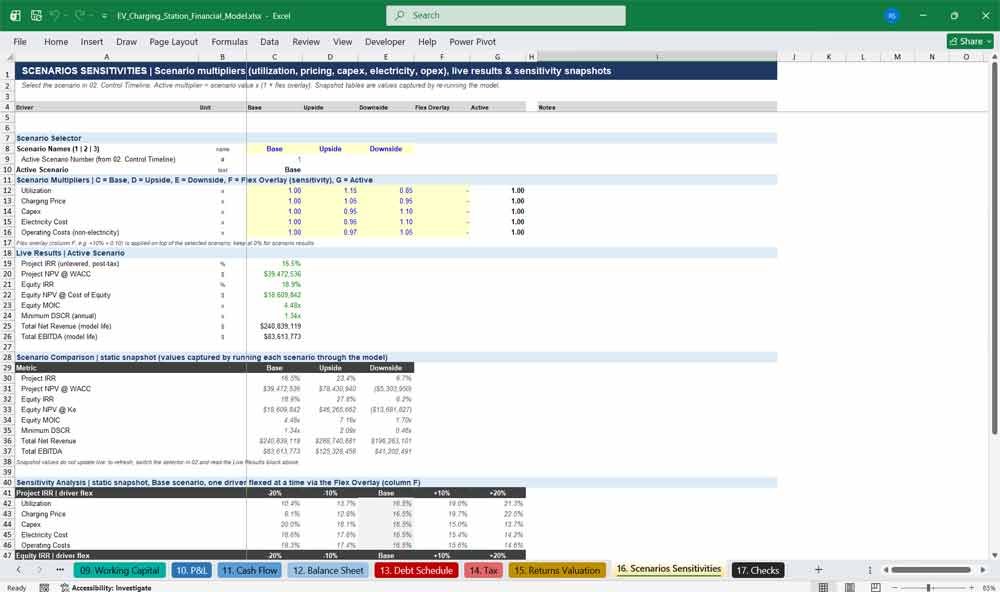This screenshot has height=592, width=1000.
Task: Select column A header
Action: (107, 57)
